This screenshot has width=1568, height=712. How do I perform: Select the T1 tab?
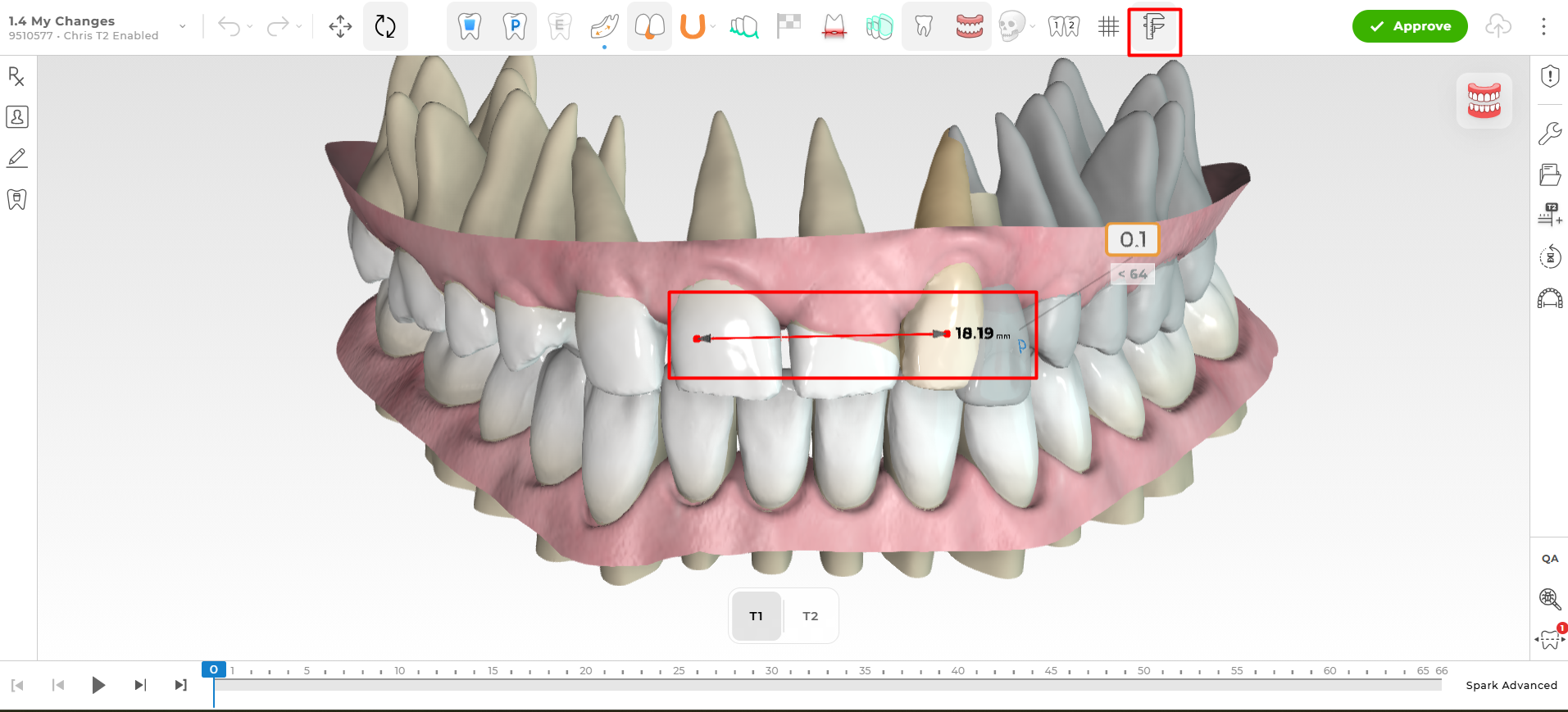(756, 616)
